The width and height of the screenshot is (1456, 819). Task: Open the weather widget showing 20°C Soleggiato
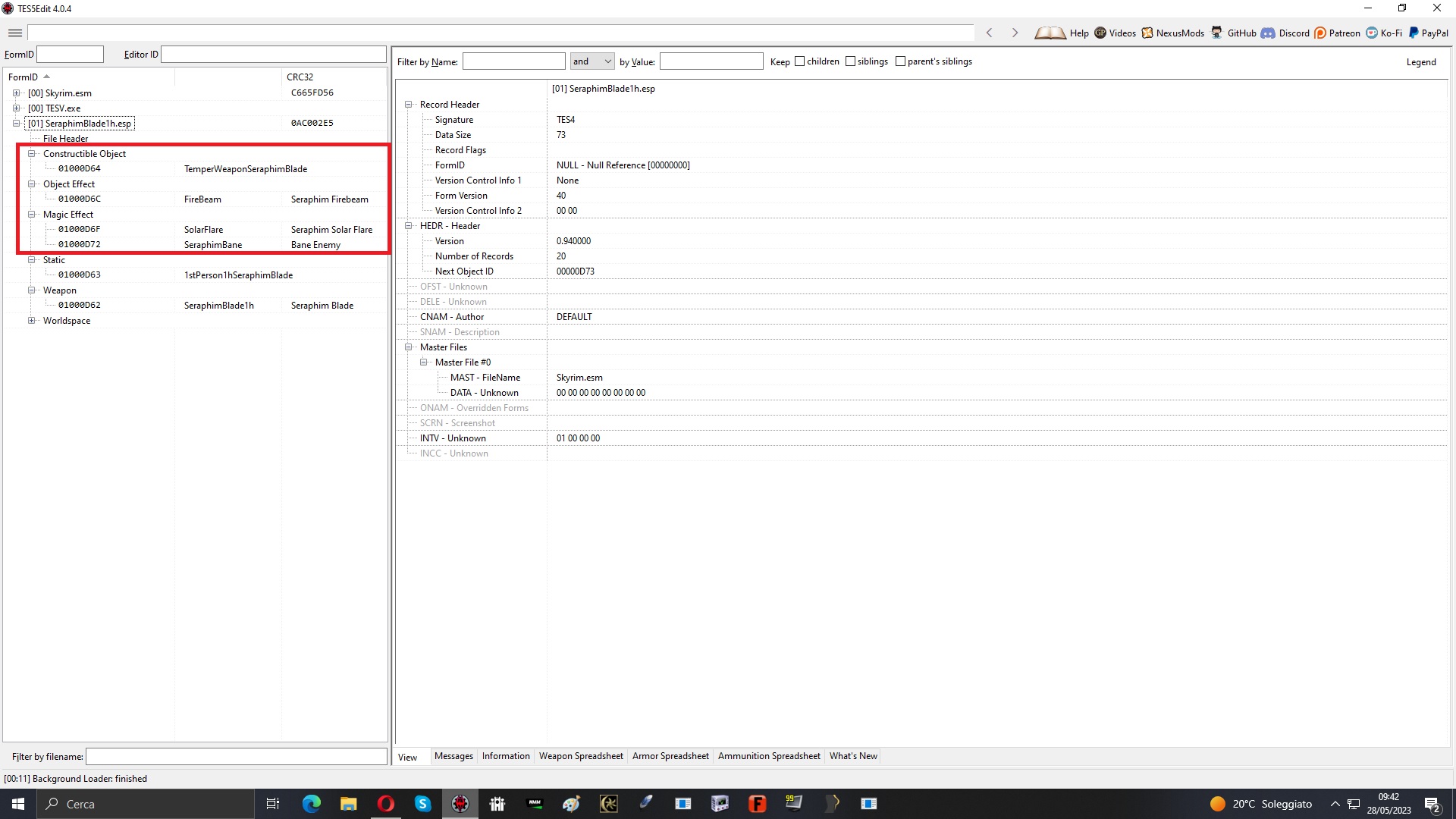(x=1260, y=804)
